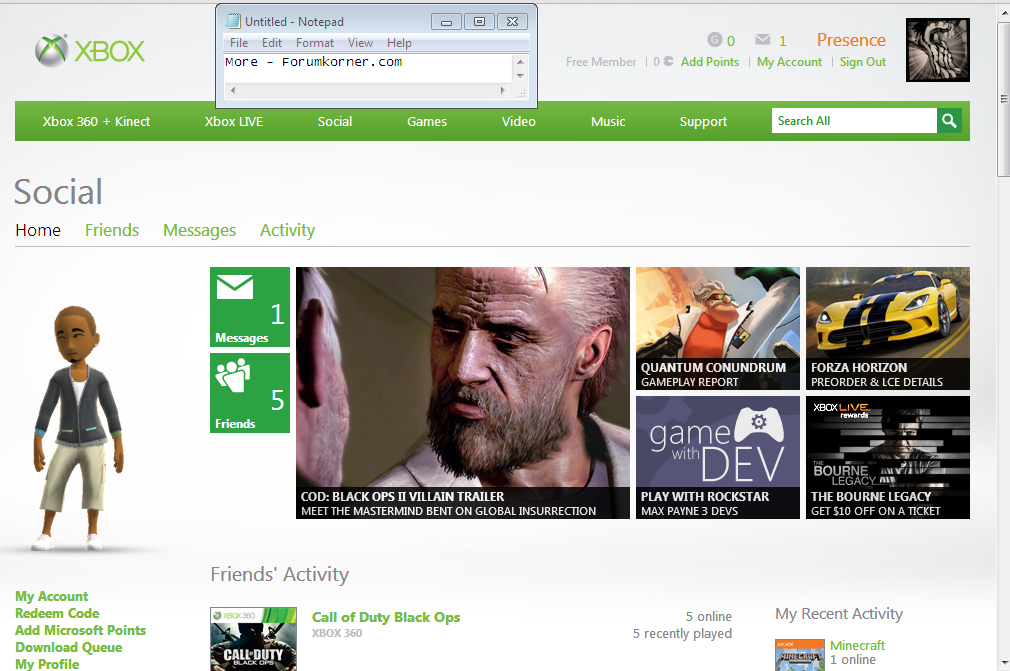1010x671 pixels.
Task: Open Notepad Format menu
Action: coord(315,43)
